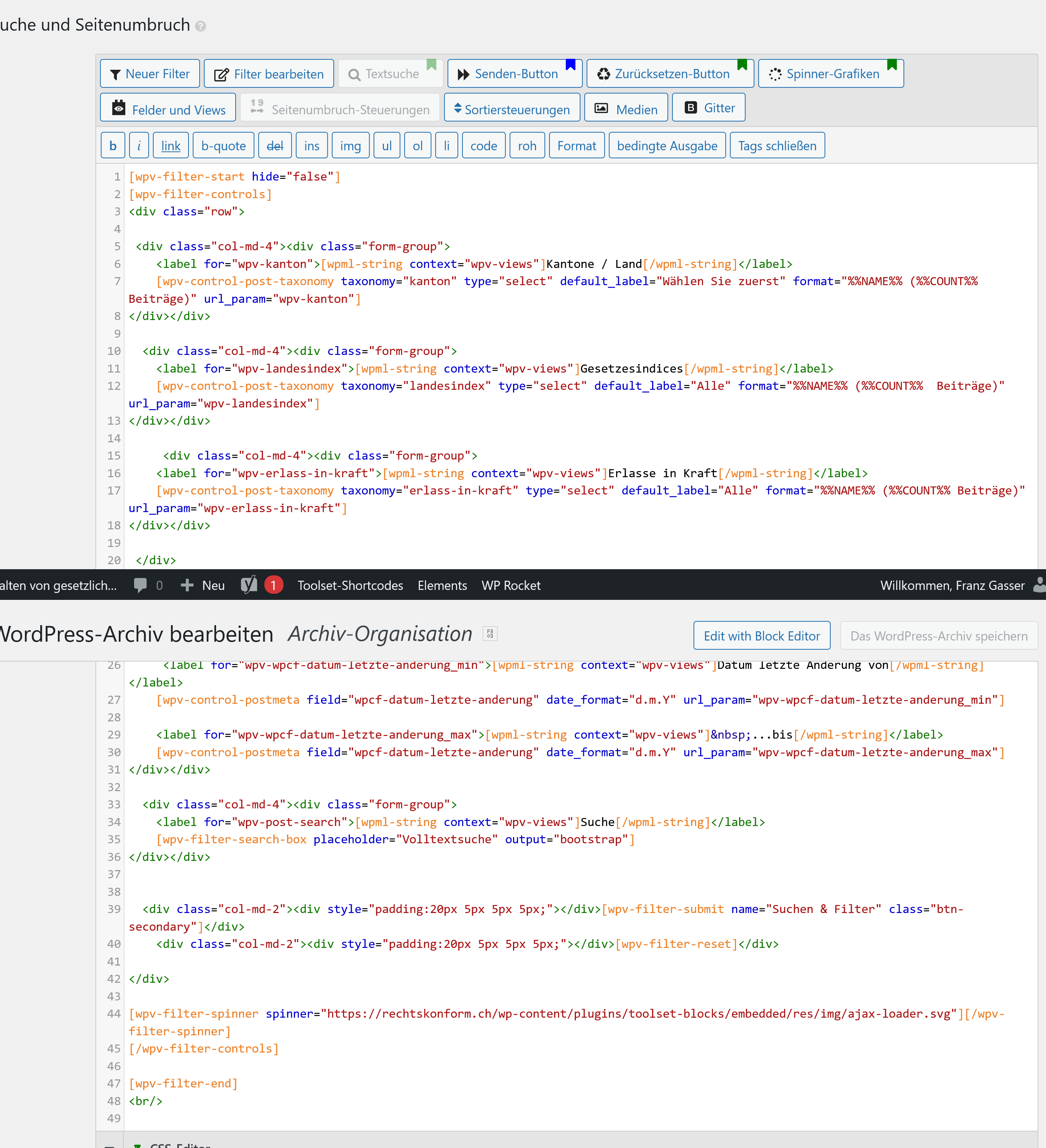The height and width of the screenshot is (1148, 1046).
Task: Open site name menu in admin bar
Action: (59, 585)
